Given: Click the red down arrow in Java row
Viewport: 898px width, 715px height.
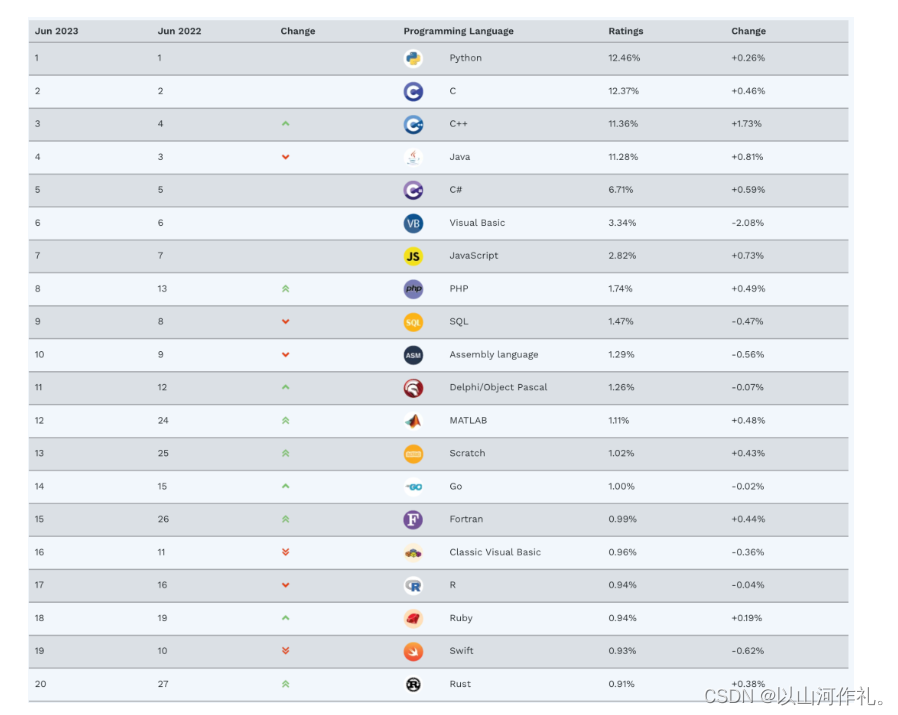Looking at the screenshot, I should pyautogui.click(x=285, y=157).
